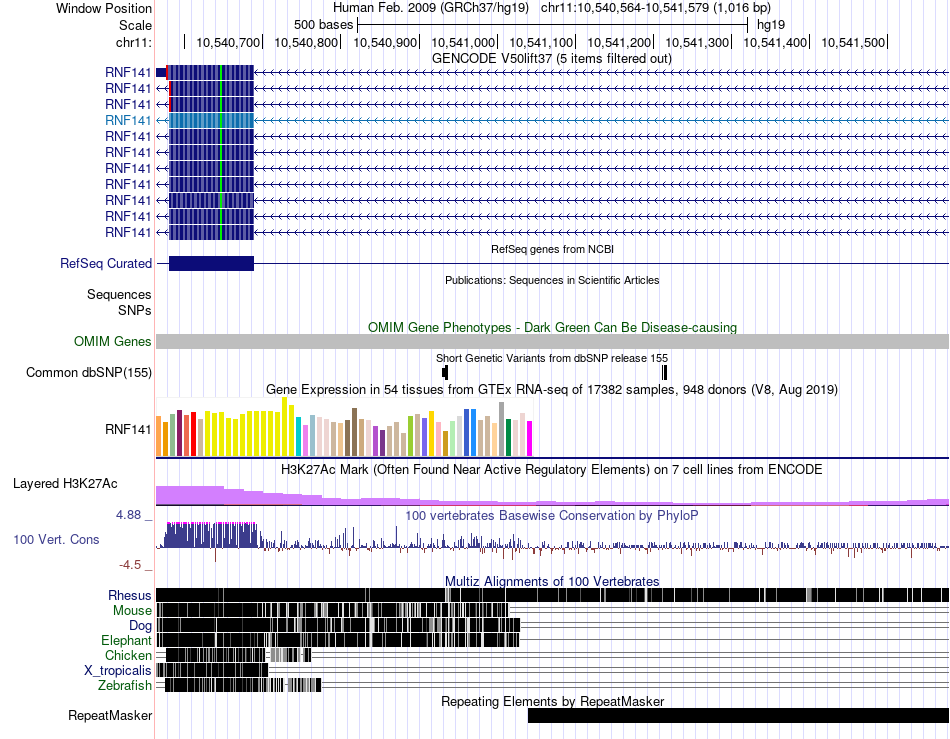Click the tall gray GTEx expression bar
The height and width of the screenshot is (739, 950).
point(502,429)
